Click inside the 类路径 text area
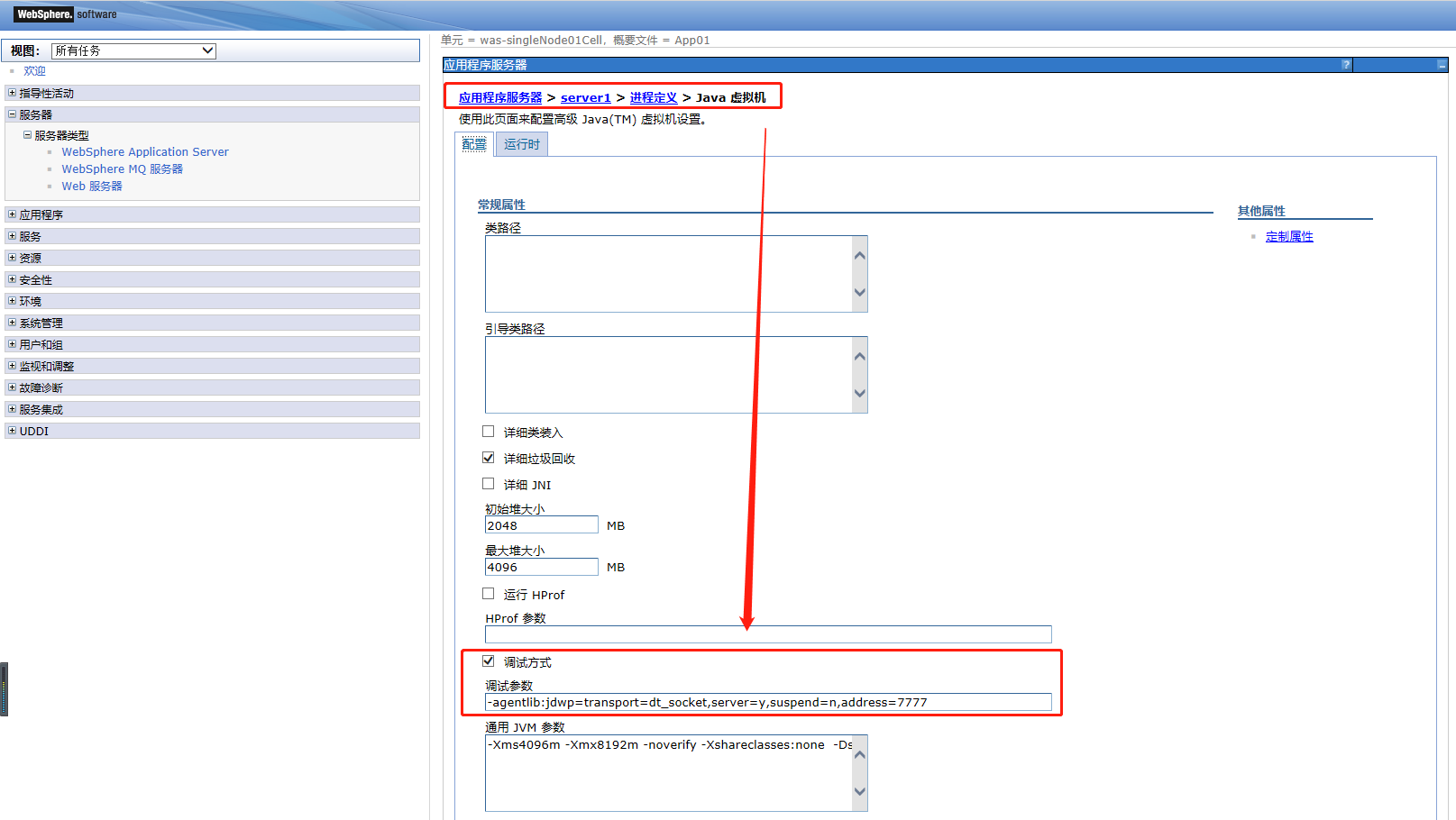 coord(669,274)
